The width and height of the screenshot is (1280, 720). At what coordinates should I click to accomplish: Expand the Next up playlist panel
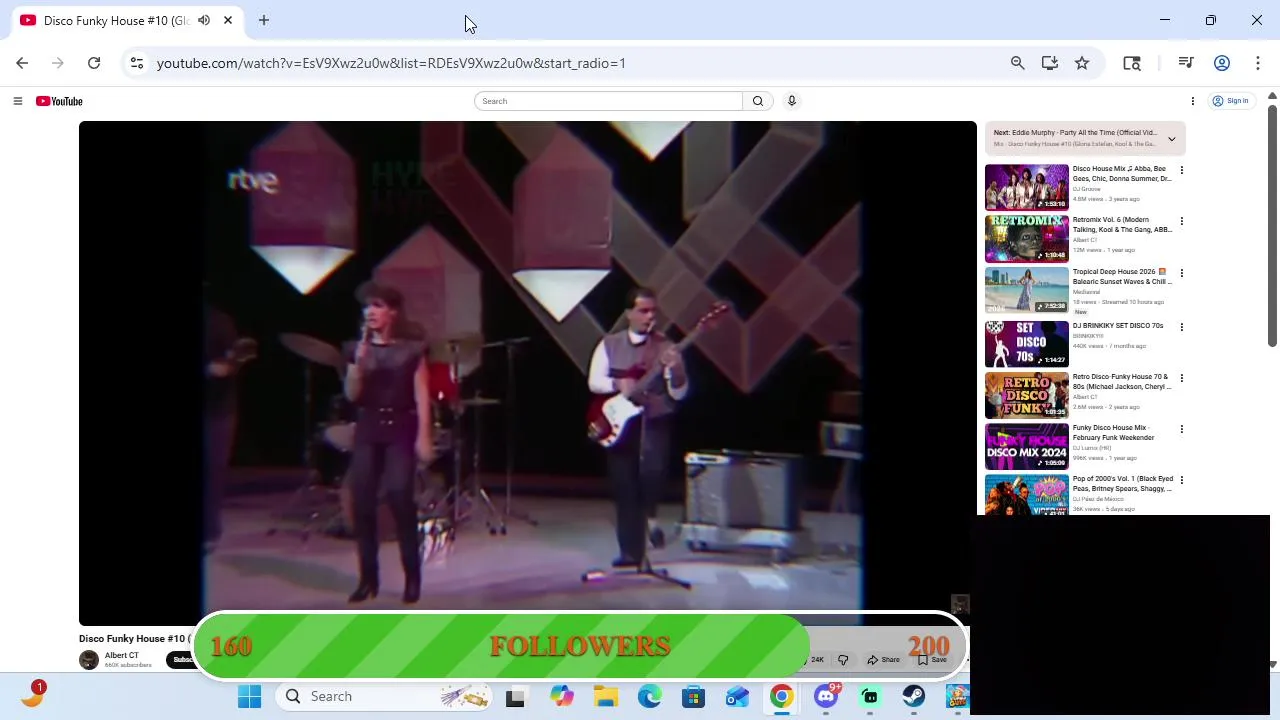(x=1171, y=139)
